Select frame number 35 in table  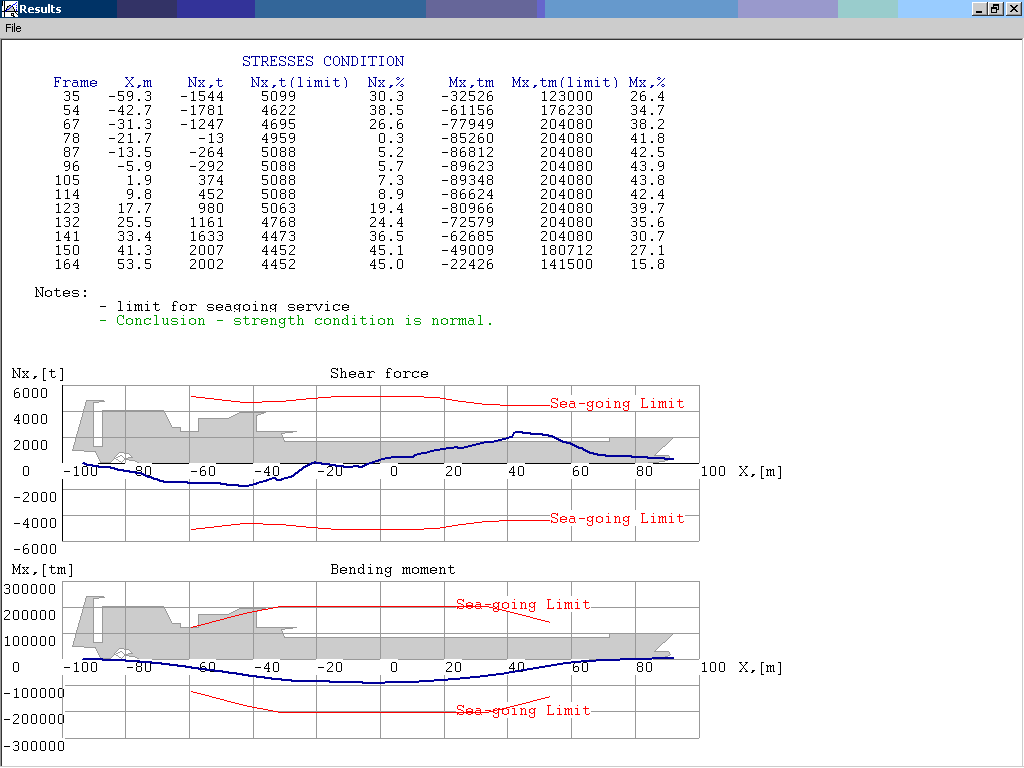tap(71, 97)
